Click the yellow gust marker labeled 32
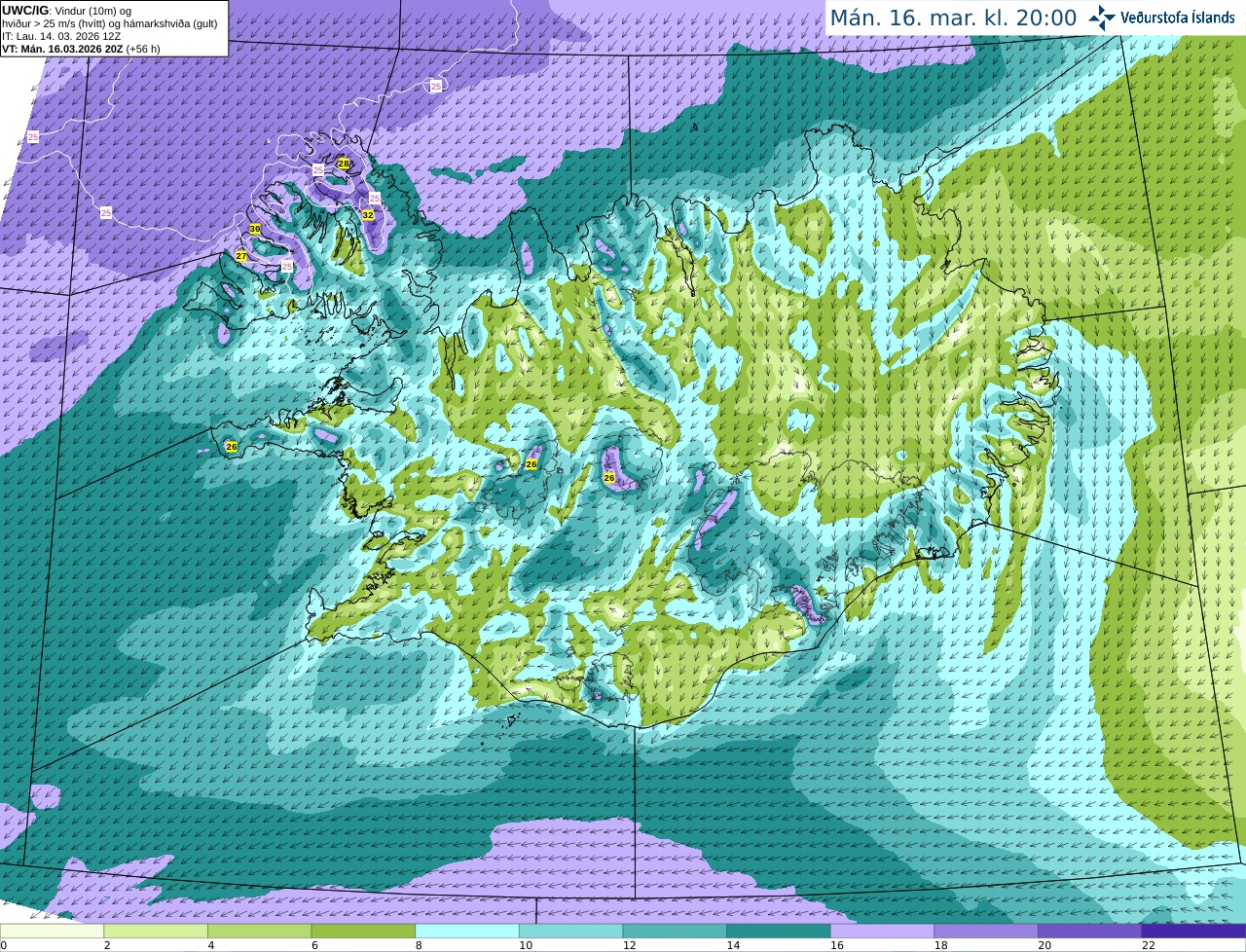 368,215
